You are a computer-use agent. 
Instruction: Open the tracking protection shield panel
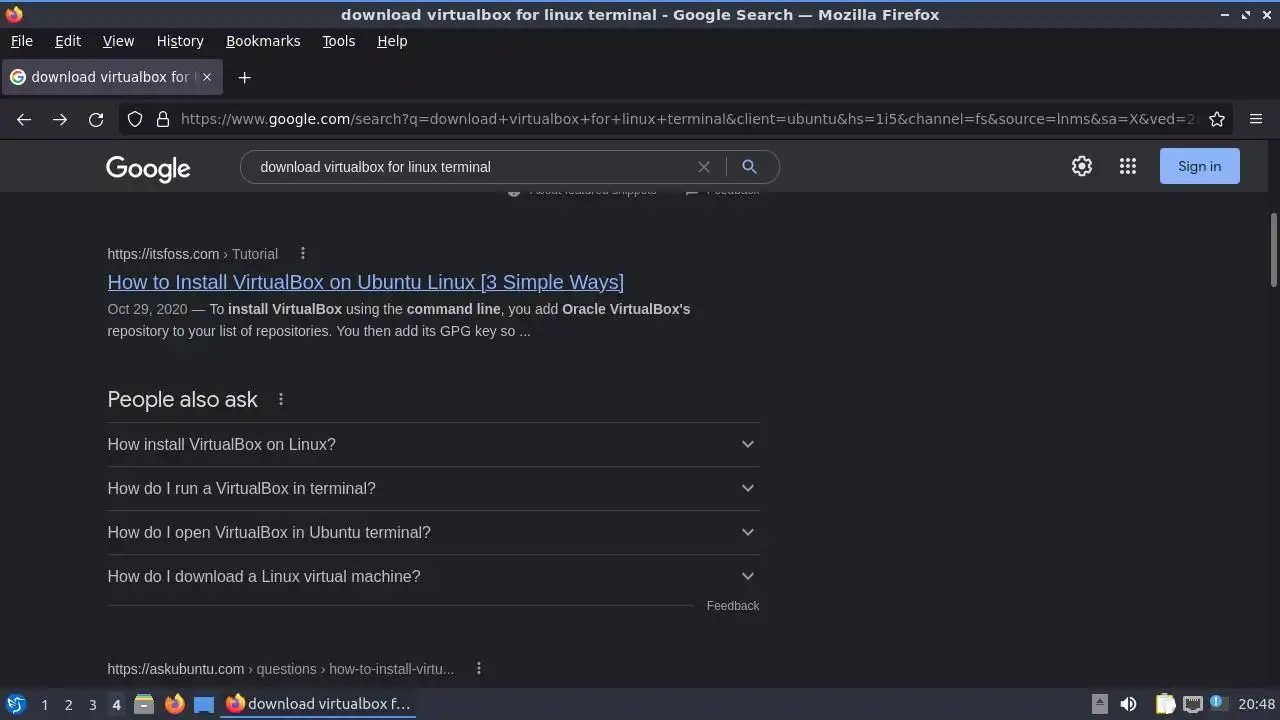(x=135, y=119)
